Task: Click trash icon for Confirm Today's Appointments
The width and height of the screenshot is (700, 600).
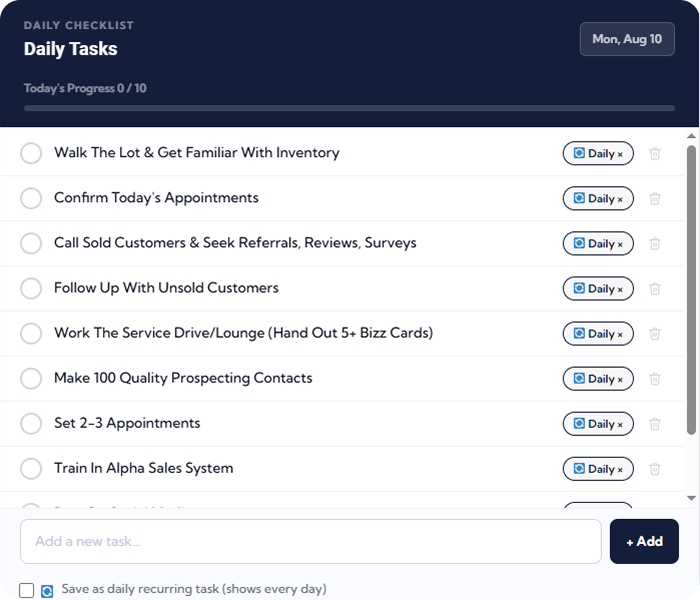Action: [x=654, y=199]
